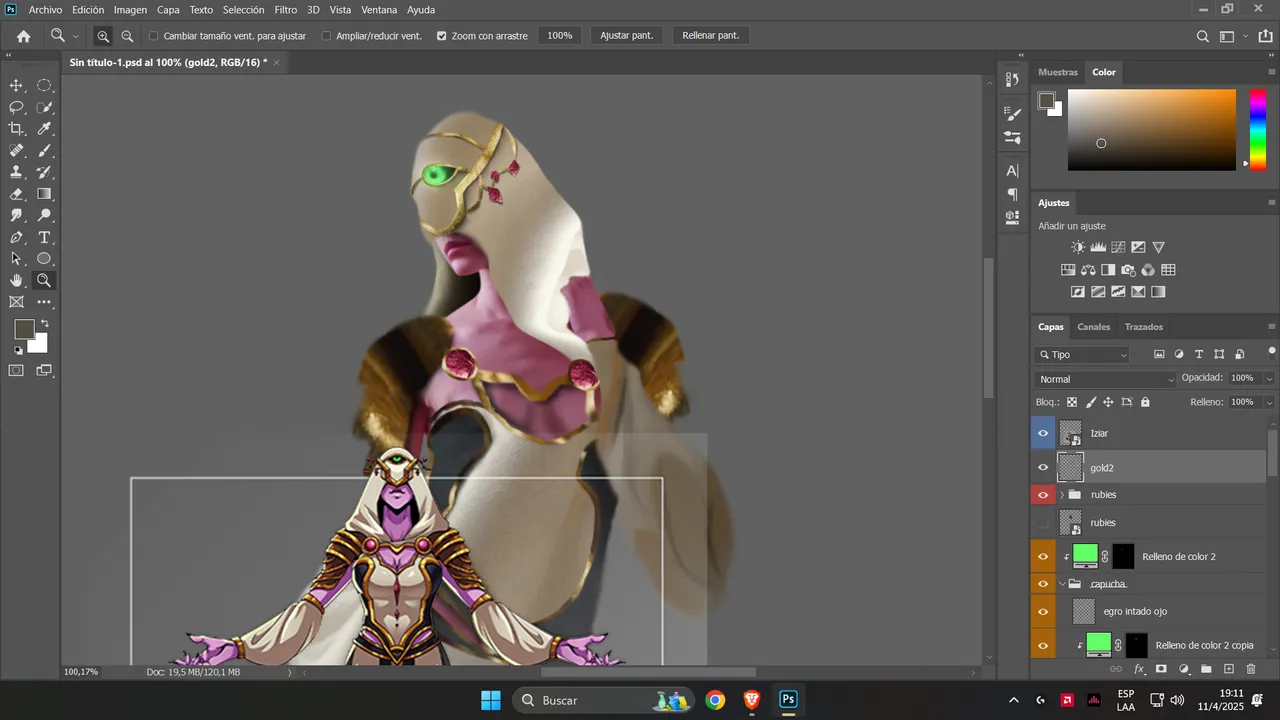The height and width of the screenshot is (720, 1280).
Task: Choose the Brush tool
Action: pos(44,151)
